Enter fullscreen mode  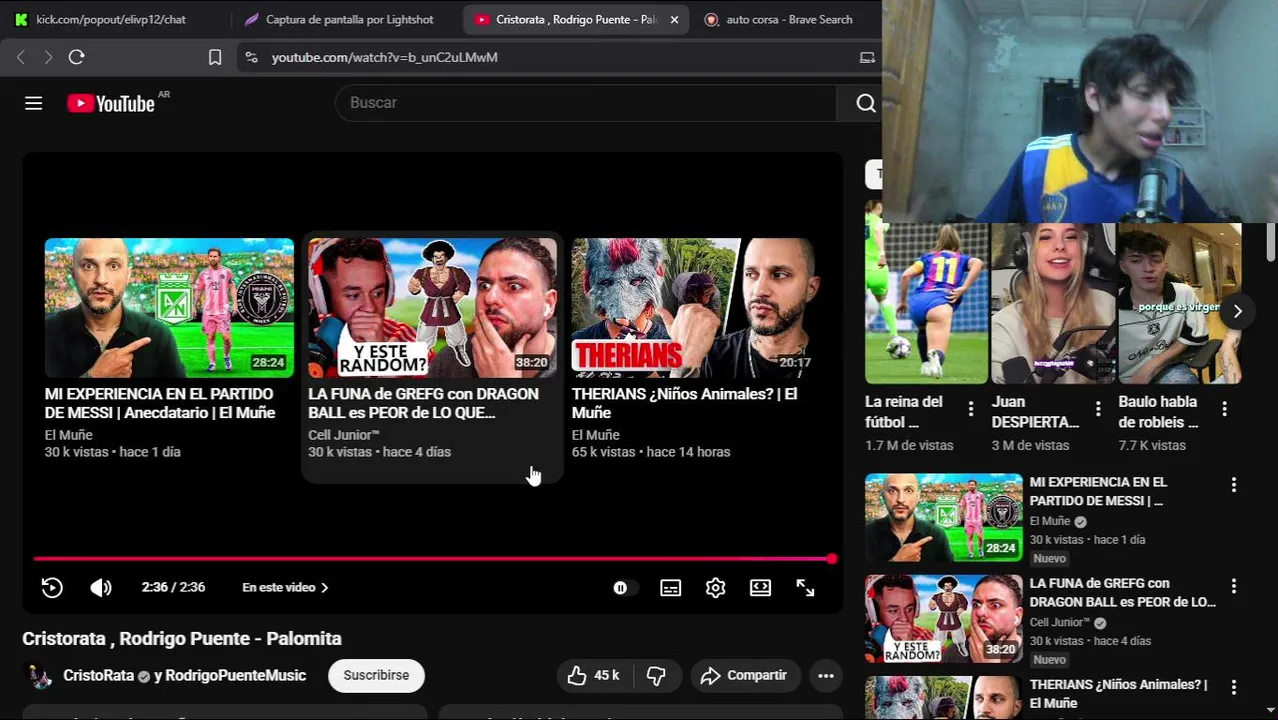coord(805,588)
